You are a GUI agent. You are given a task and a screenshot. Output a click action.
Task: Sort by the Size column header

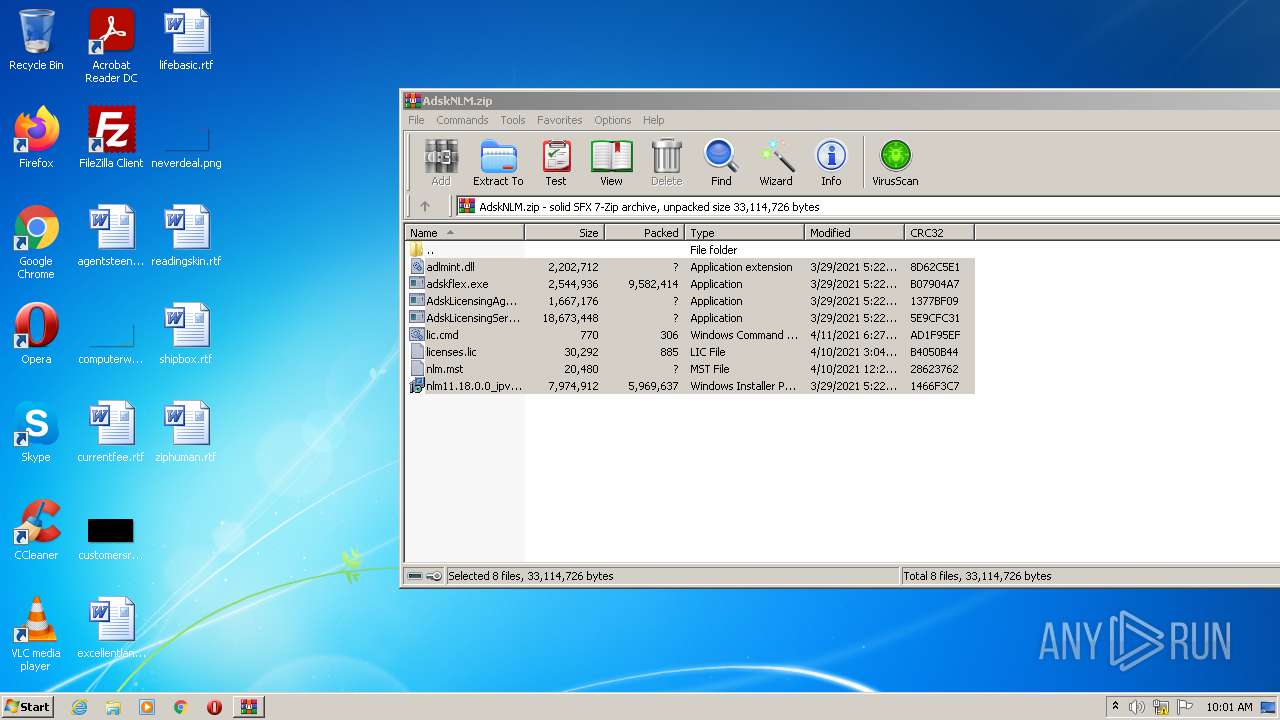click(564, 233)
